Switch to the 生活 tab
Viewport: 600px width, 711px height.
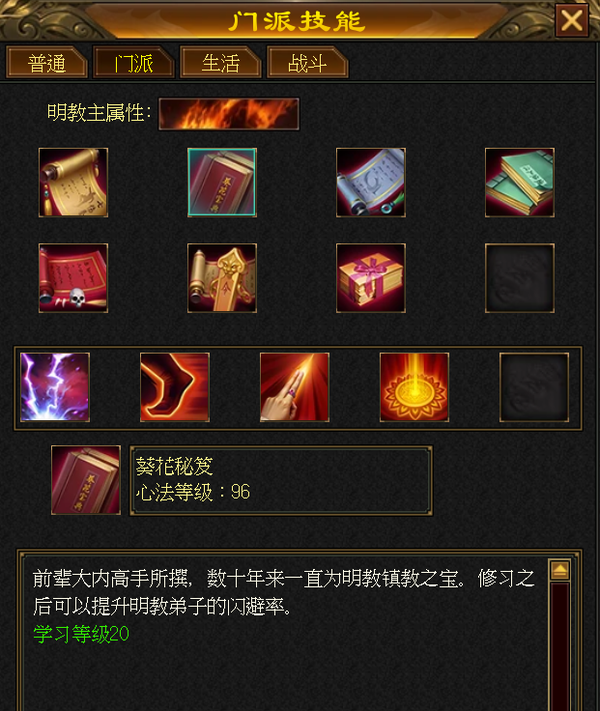(221, 63)
